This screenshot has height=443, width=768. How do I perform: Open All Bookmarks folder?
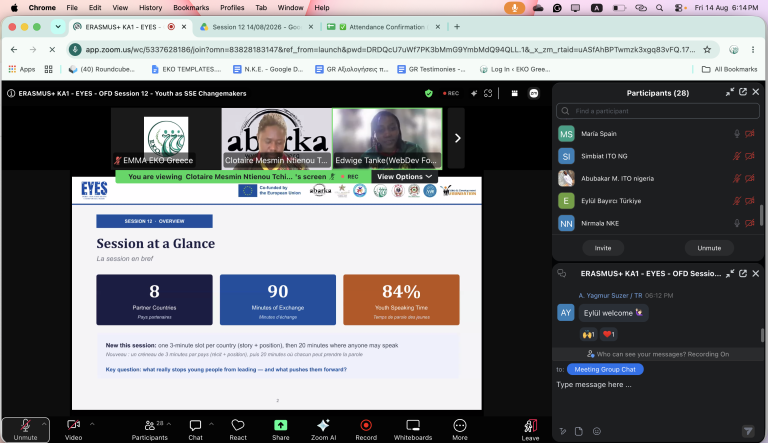(x=729, y=70)
